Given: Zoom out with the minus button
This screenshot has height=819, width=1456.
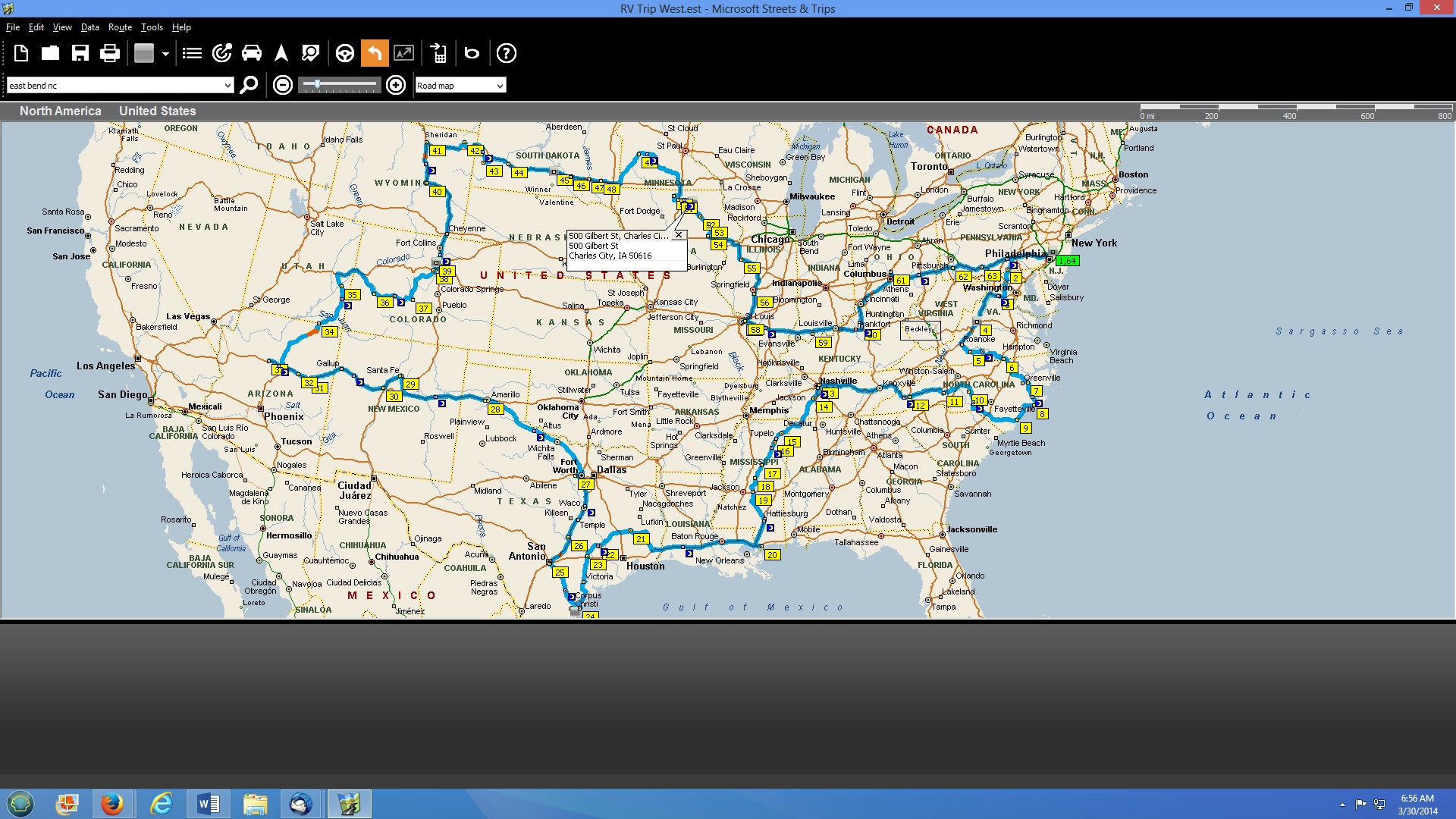Looking at the screenshot, I should [283, 85].
